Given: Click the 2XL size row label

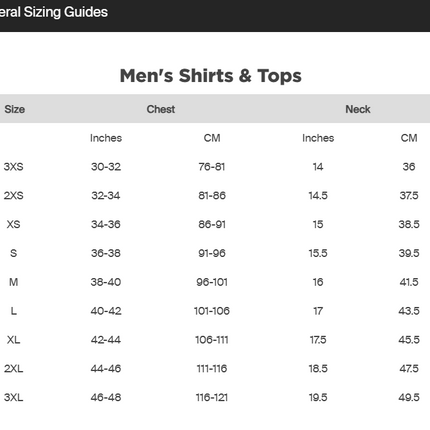Looking at the screenshot, I should point(14,369).
